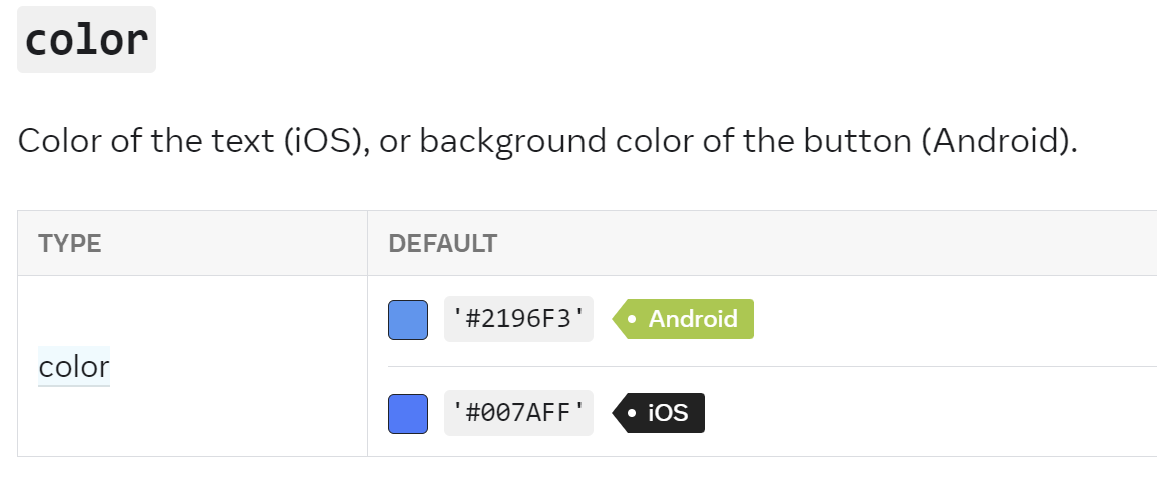This screenshot has width=1158, height=478.
Task: Select the '#007AFF' code value
Action: tap(519, 413)
